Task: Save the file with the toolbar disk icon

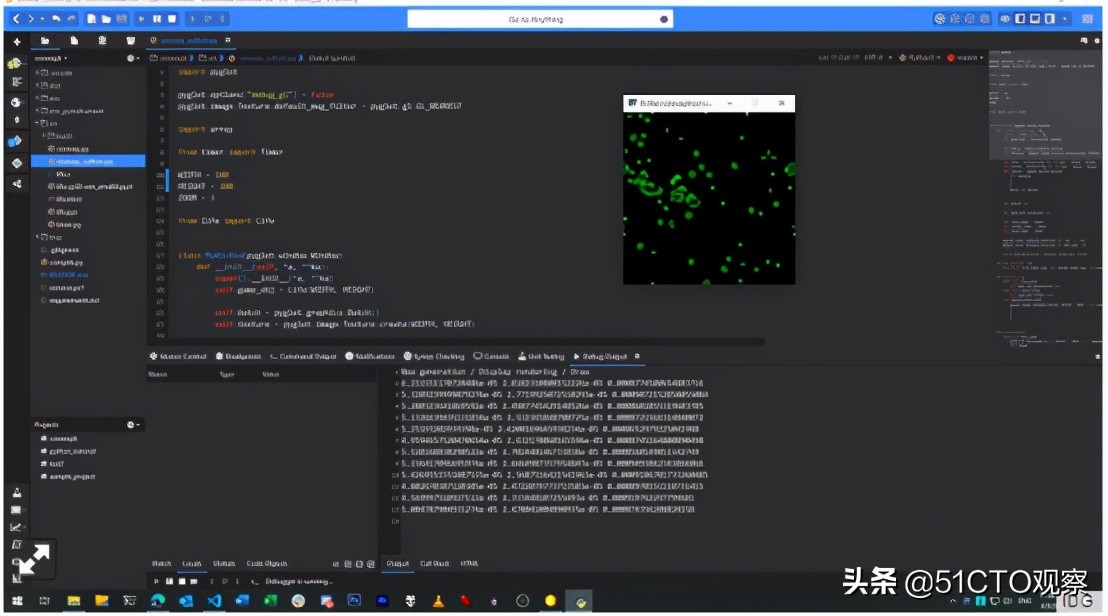Action: 122,19
